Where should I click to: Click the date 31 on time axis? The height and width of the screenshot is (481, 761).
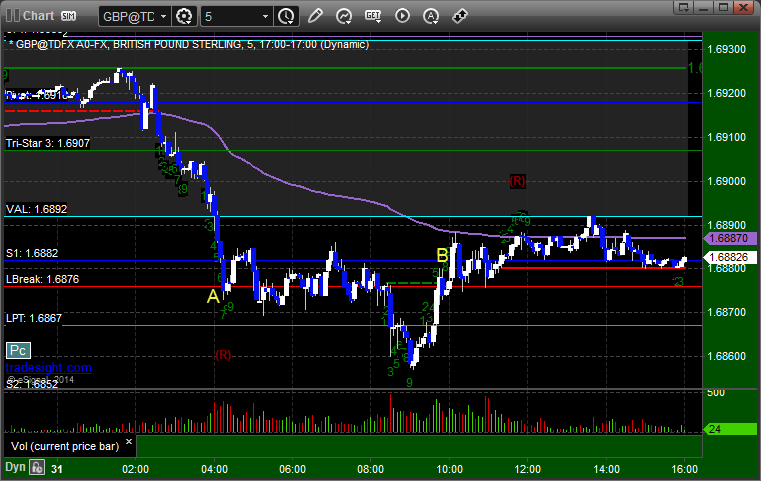click(57, 469)
